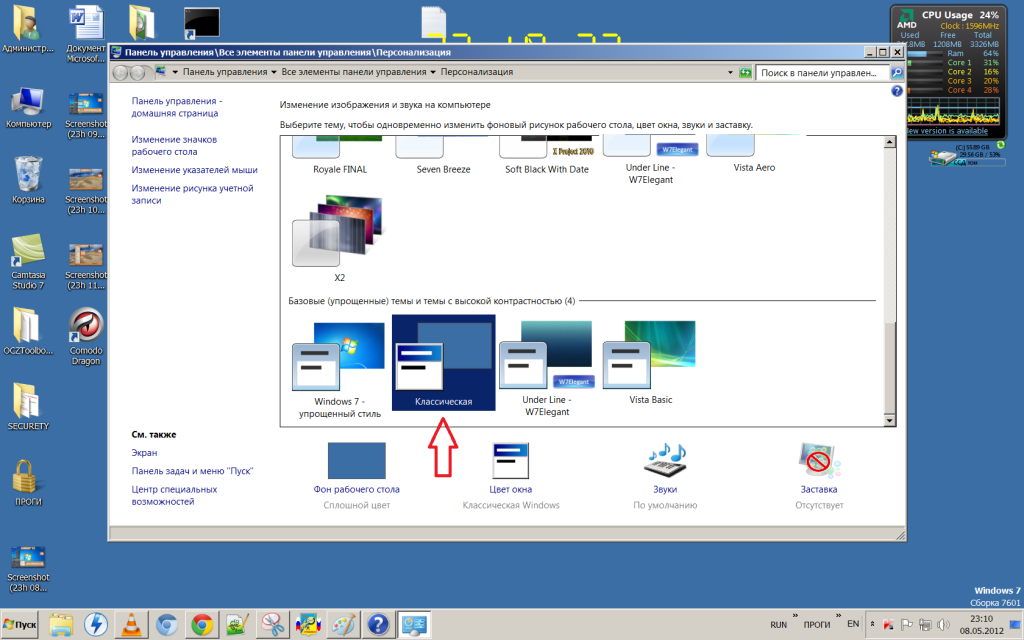Click the EN language indicator
This screenshot has width=1024, height=640.
853,624
